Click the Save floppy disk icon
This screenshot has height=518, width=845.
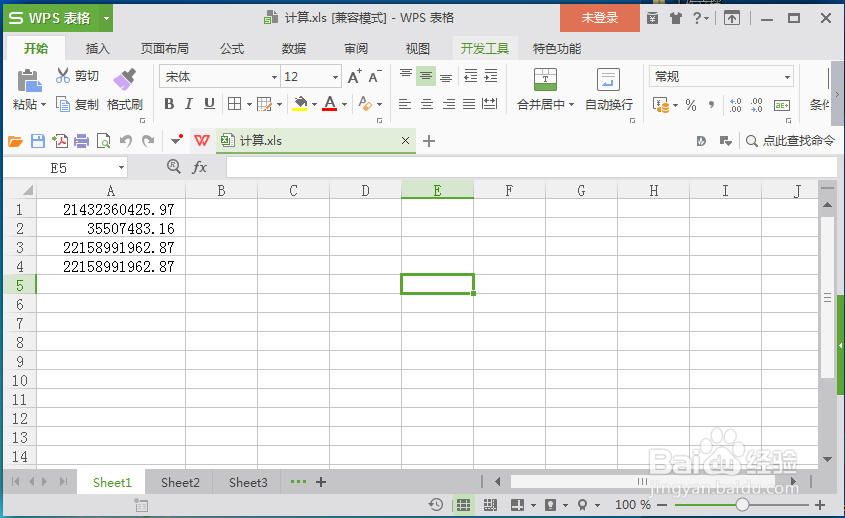click(38, 141)
